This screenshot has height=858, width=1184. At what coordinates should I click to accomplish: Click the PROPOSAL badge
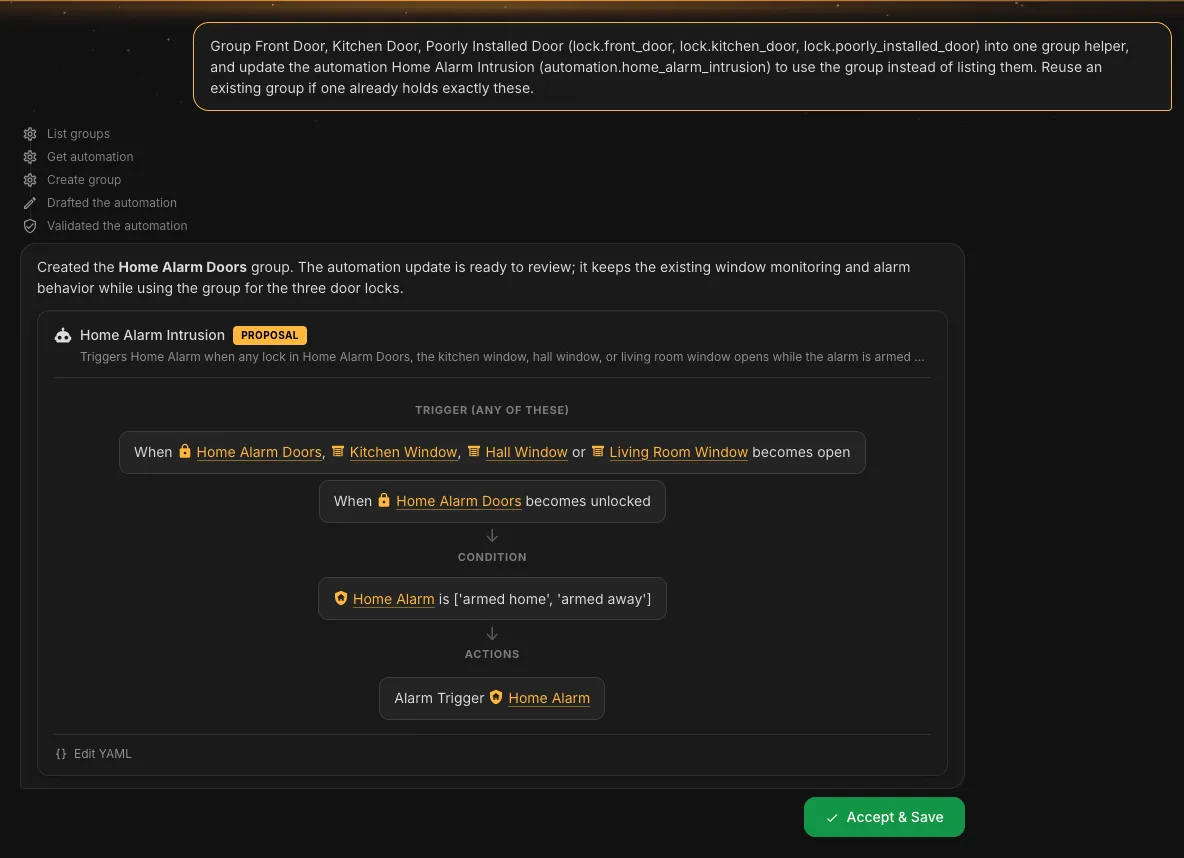point(270,335)
